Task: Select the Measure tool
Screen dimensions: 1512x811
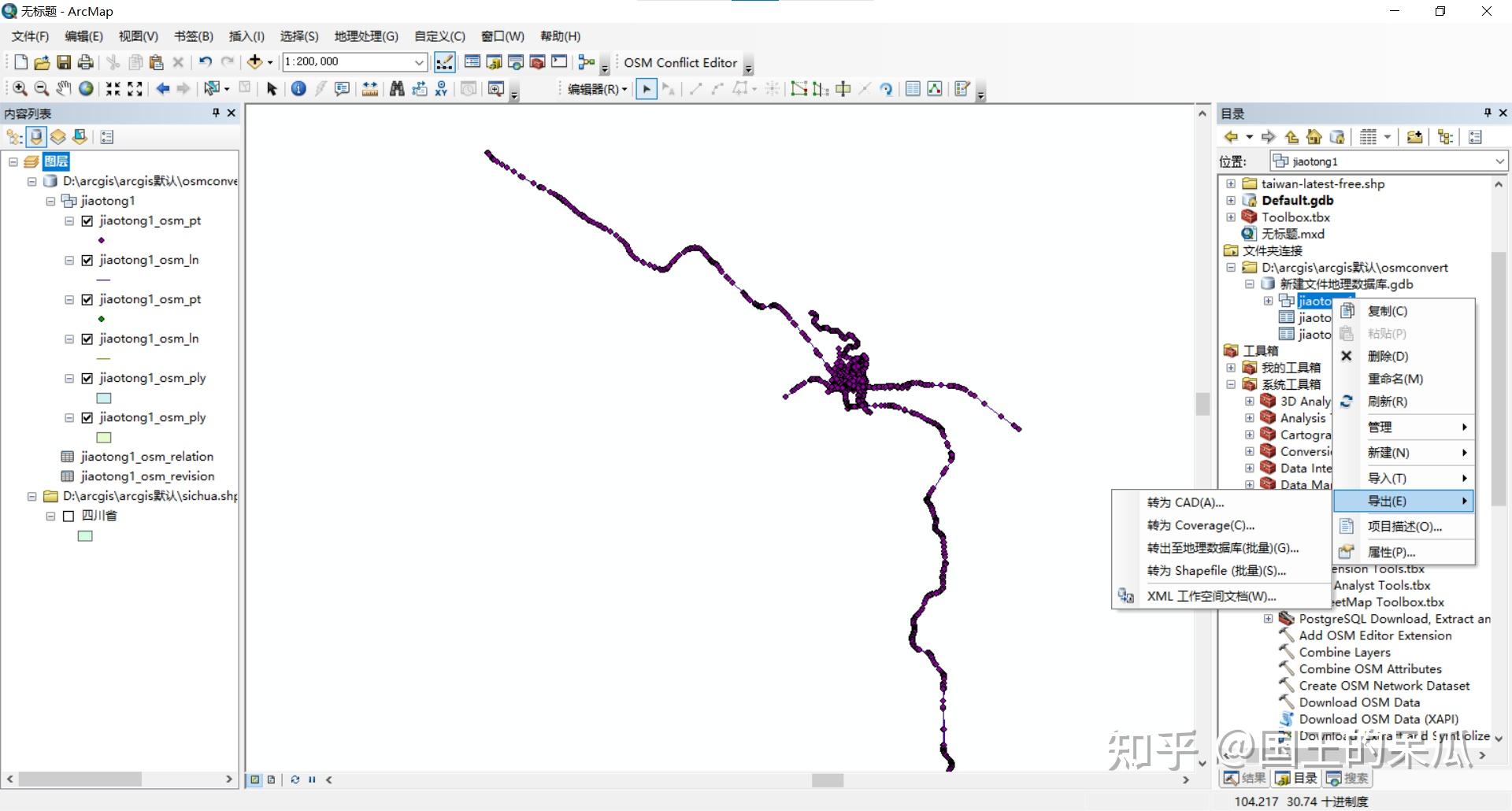Action: point(370,88)
